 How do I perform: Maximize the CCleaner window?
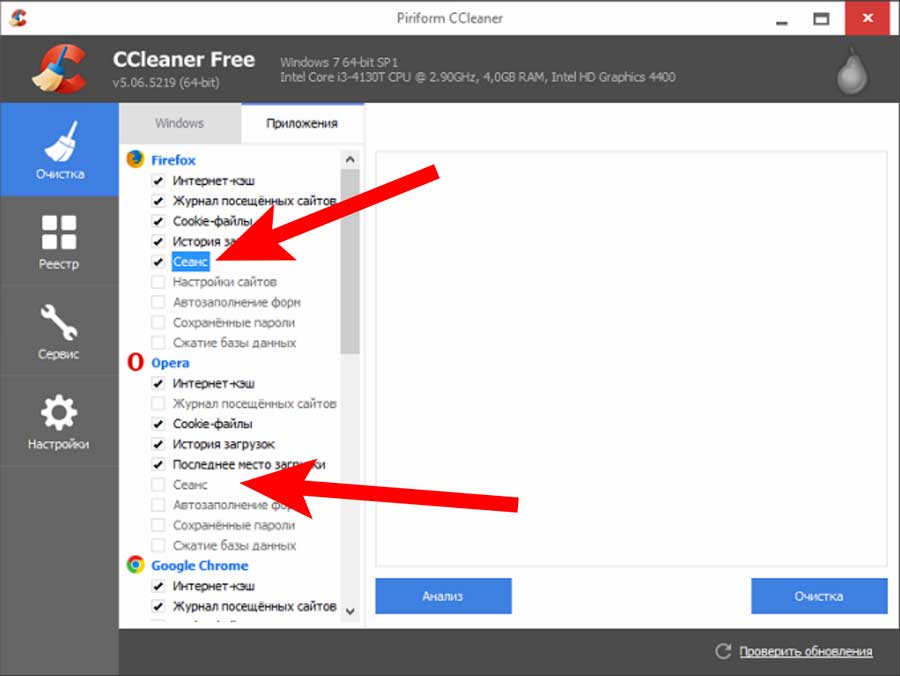821,18
